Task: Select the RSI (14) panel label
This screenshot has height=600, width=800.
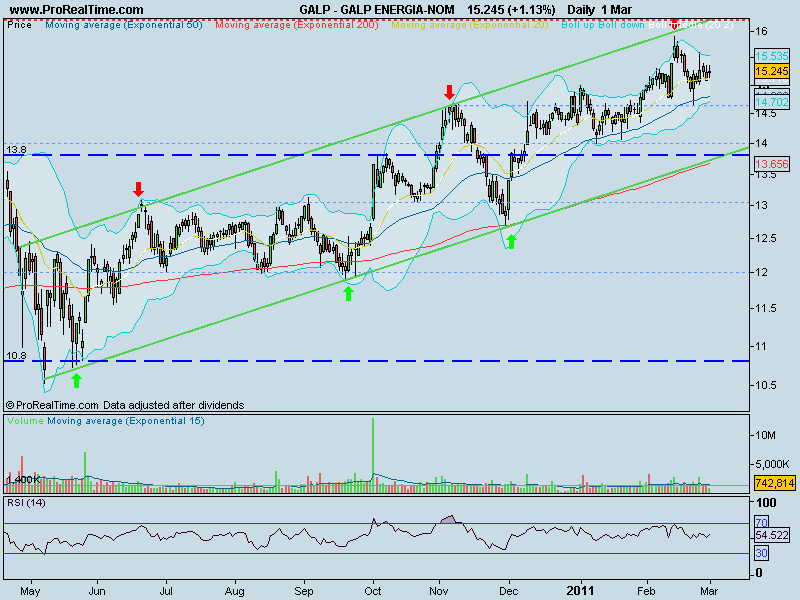Action: coord(26,503)
